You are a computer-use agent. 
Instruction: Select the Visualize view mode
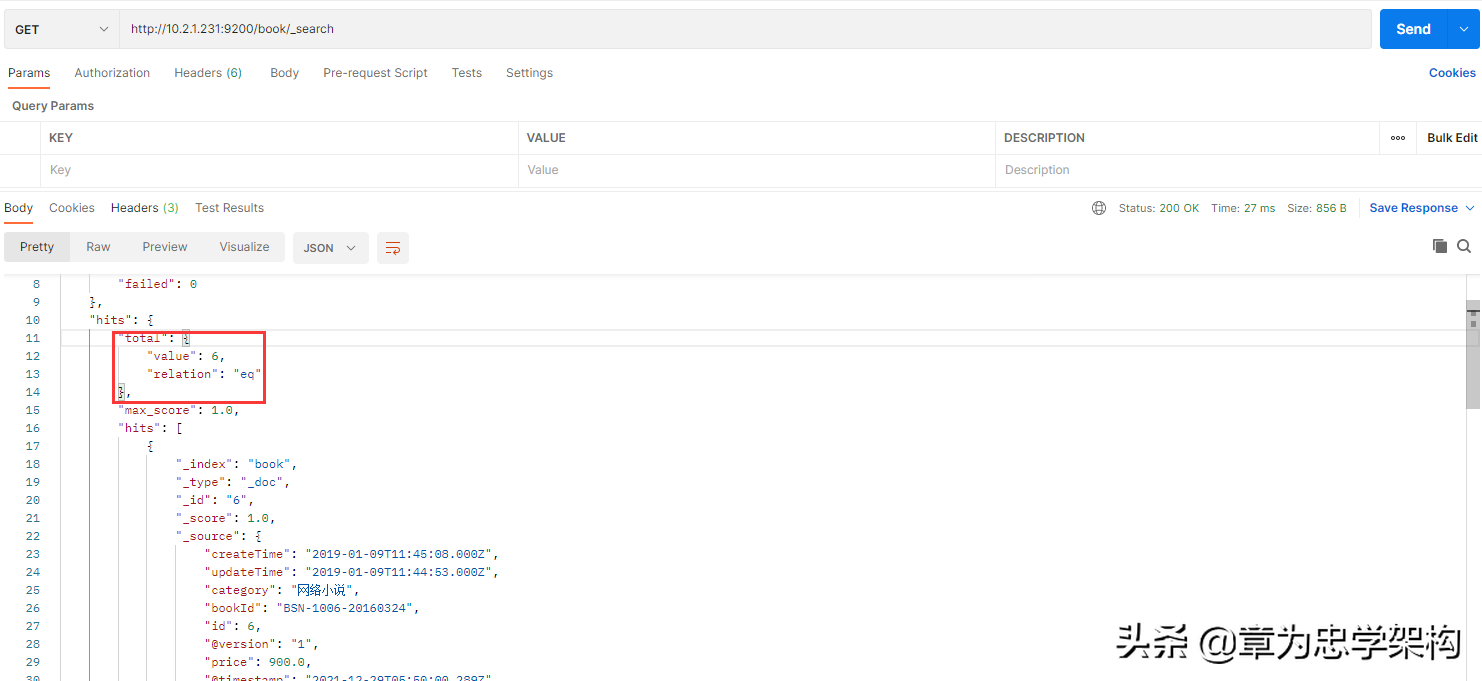(245, 247)
